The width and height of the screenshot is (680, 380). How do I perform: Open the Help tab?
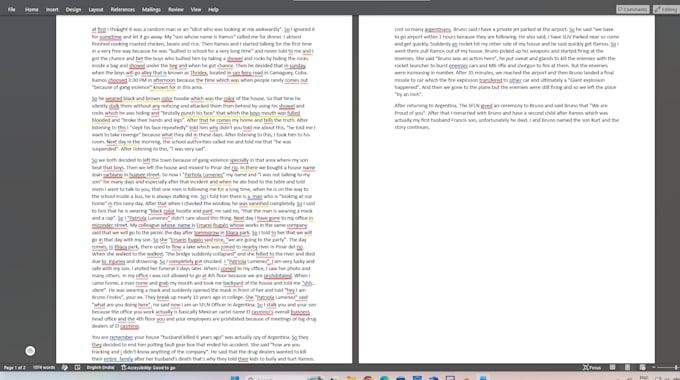[x=213, y=10]
